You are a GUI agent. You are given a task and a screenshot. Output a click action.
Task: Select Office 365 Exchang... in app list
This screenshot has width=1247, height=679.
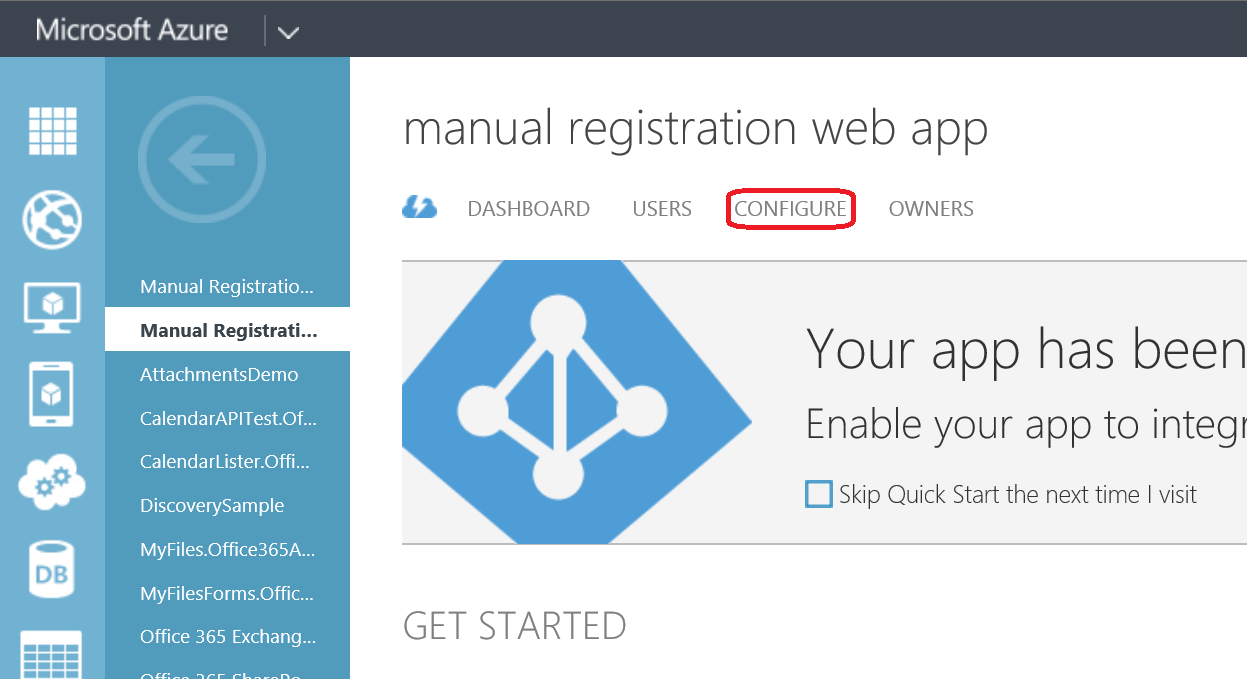click(227, 637)
